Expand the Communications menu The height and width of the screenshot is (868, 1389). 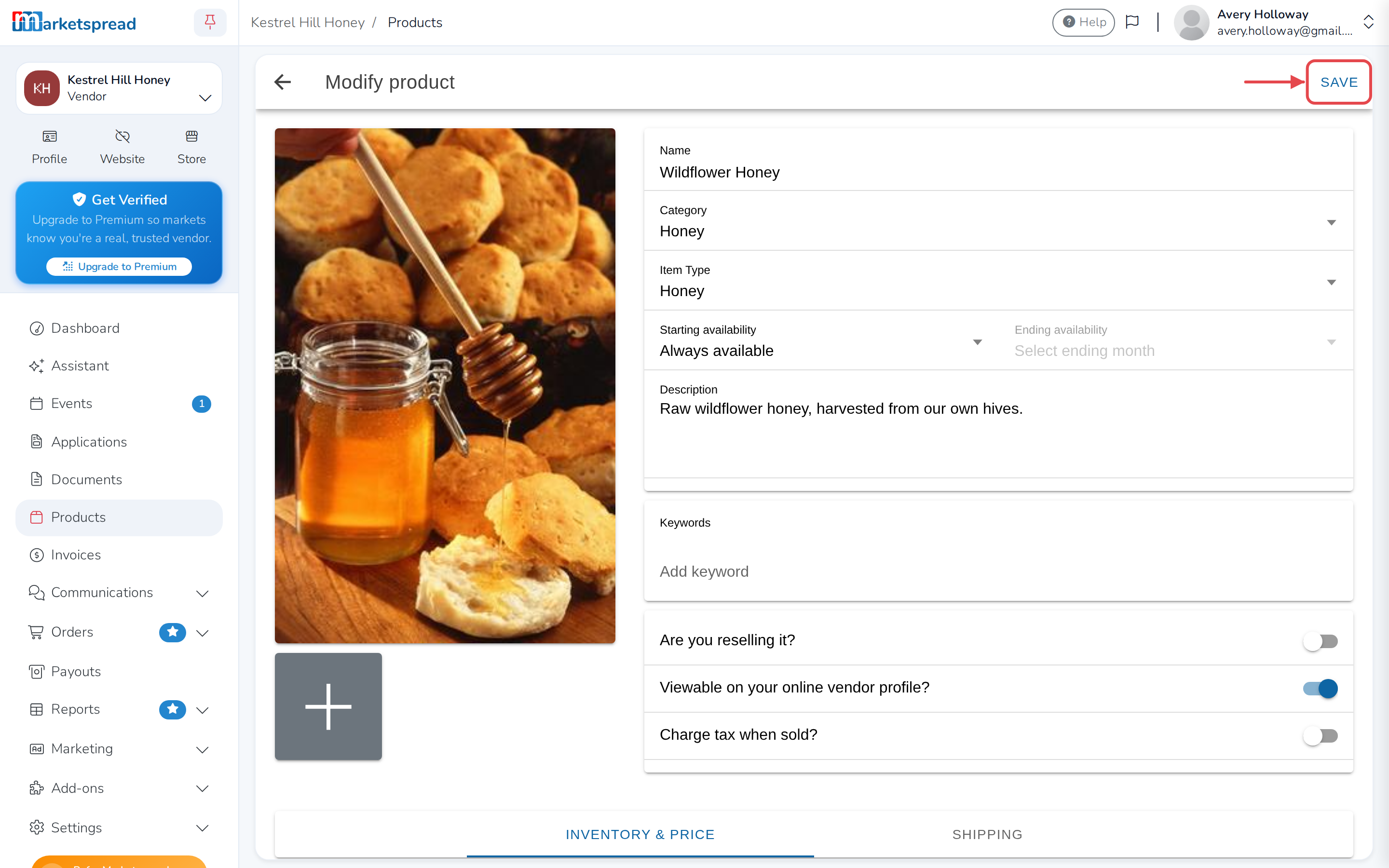(119, 593)
